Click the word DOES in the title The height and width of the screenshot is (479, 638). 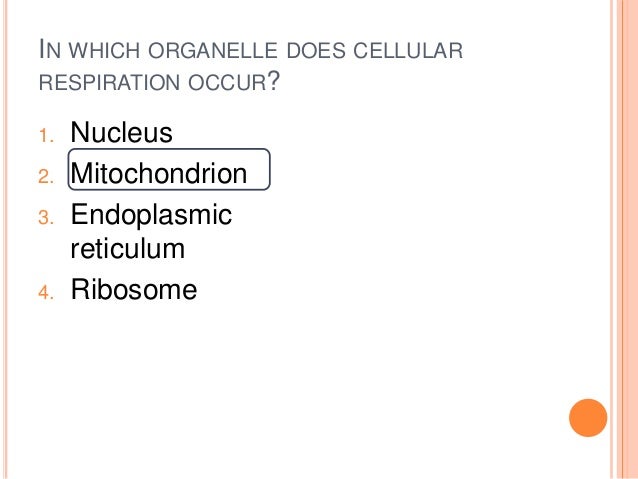click(316, 50)
